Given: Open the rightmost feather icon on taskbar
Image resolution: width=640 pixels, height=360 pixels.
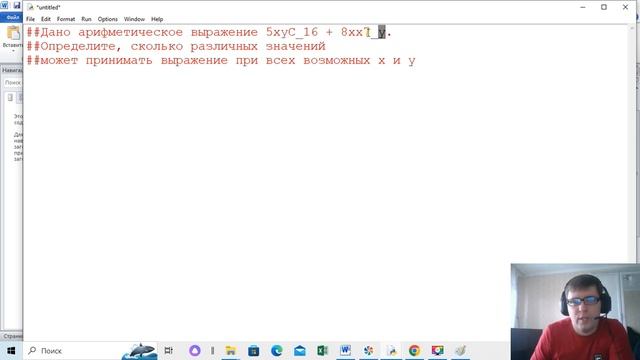Looking at the screenshot, I should point(460,351).
